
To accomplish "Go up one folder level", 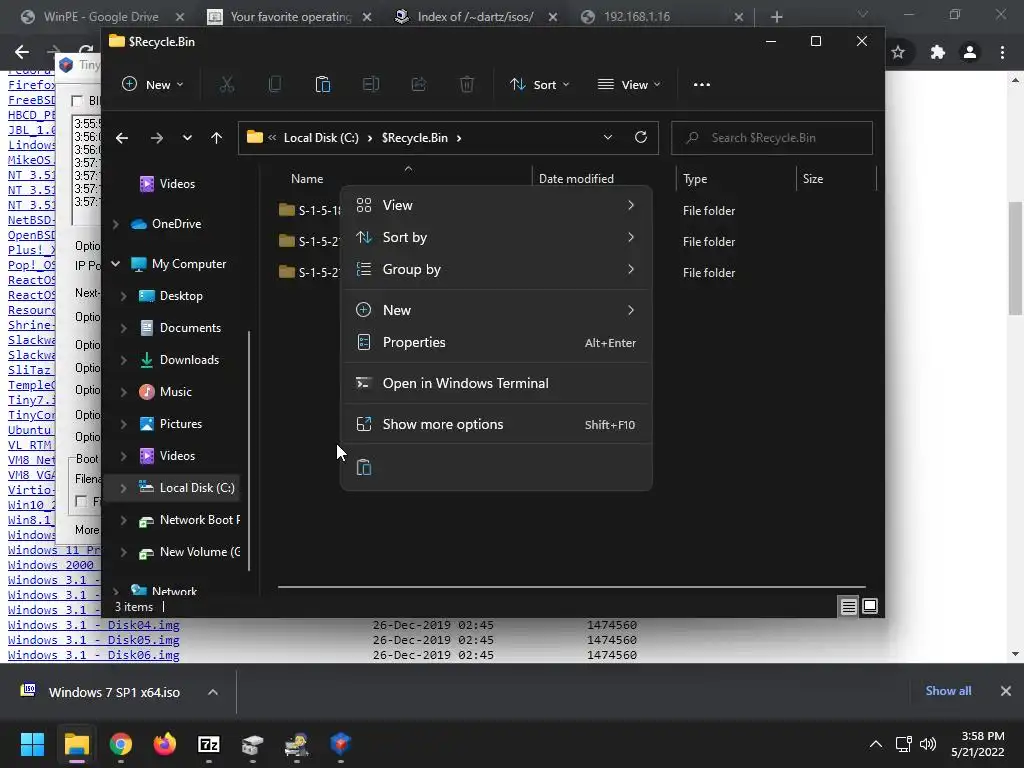I will pos(216,138).
